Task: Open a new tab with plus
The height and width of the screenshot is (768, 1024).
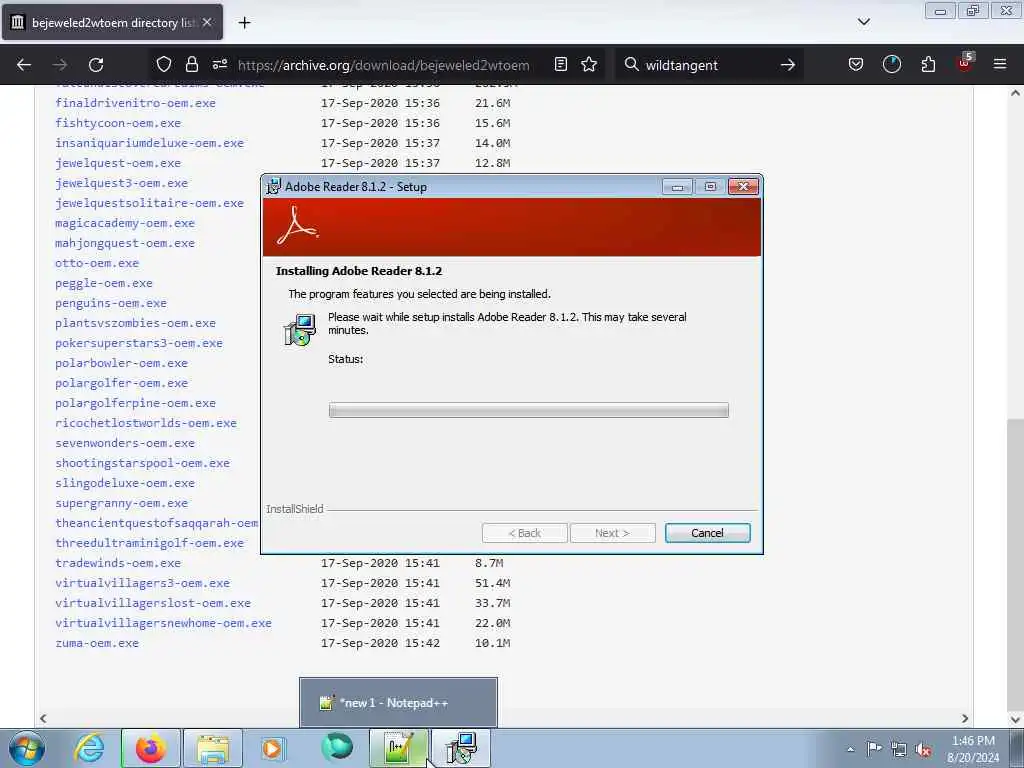Action: pyautogui.click(x=244, y=23)
